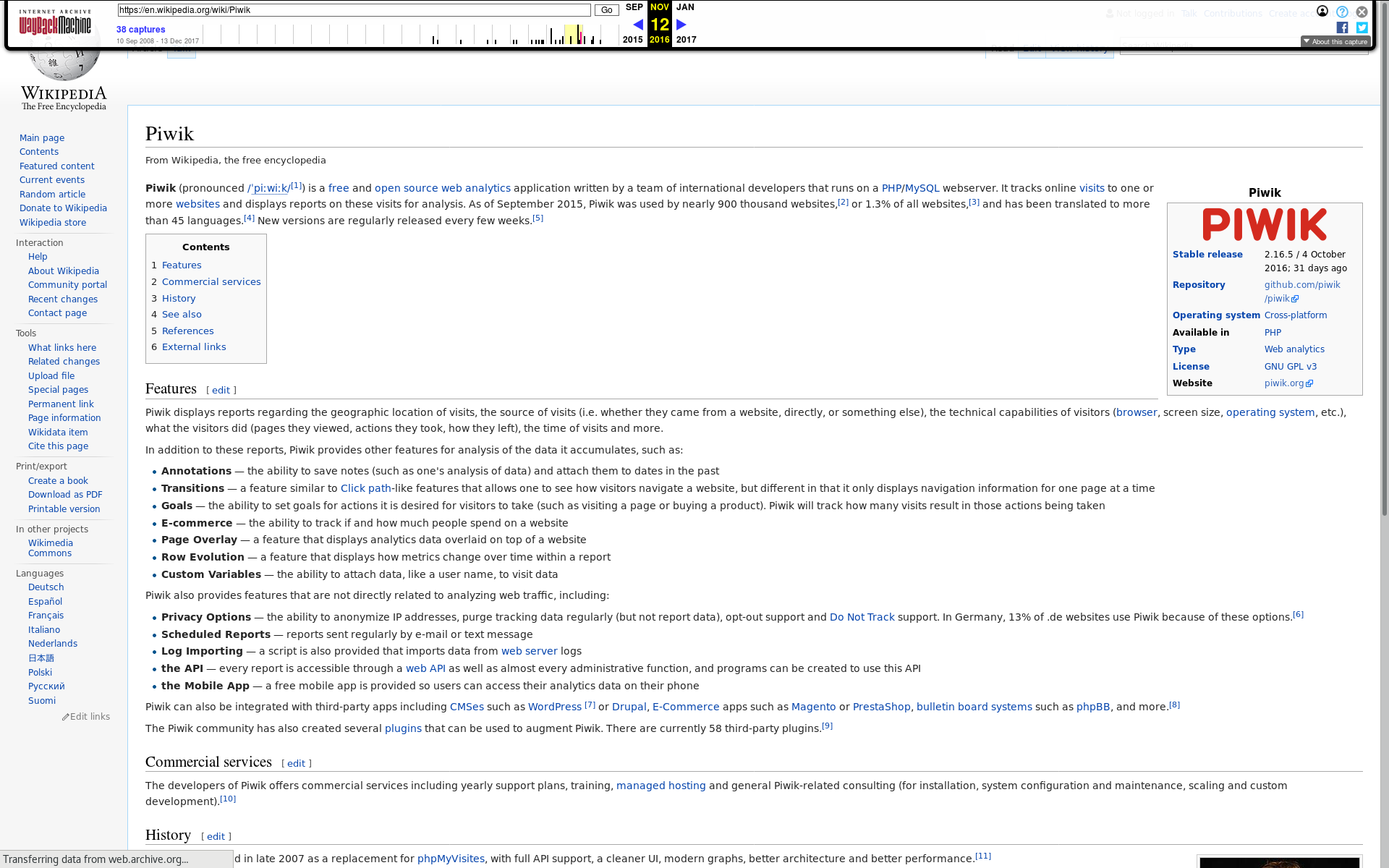Share capture on Twitter icon
Screen dimensions: 1389x868
point(1362,27)
